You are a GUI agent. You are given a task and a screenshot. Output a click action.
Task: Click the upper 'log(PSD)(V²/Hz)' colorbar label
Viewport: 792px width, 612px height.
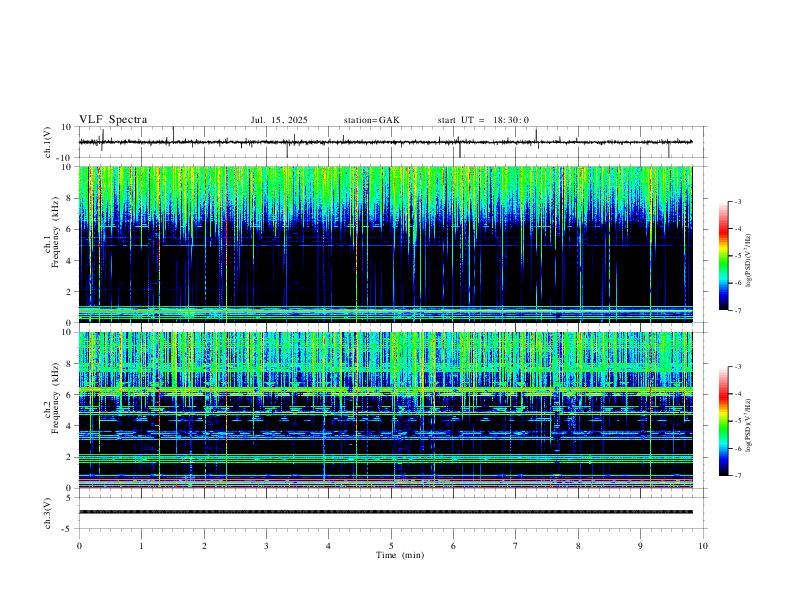748,261
